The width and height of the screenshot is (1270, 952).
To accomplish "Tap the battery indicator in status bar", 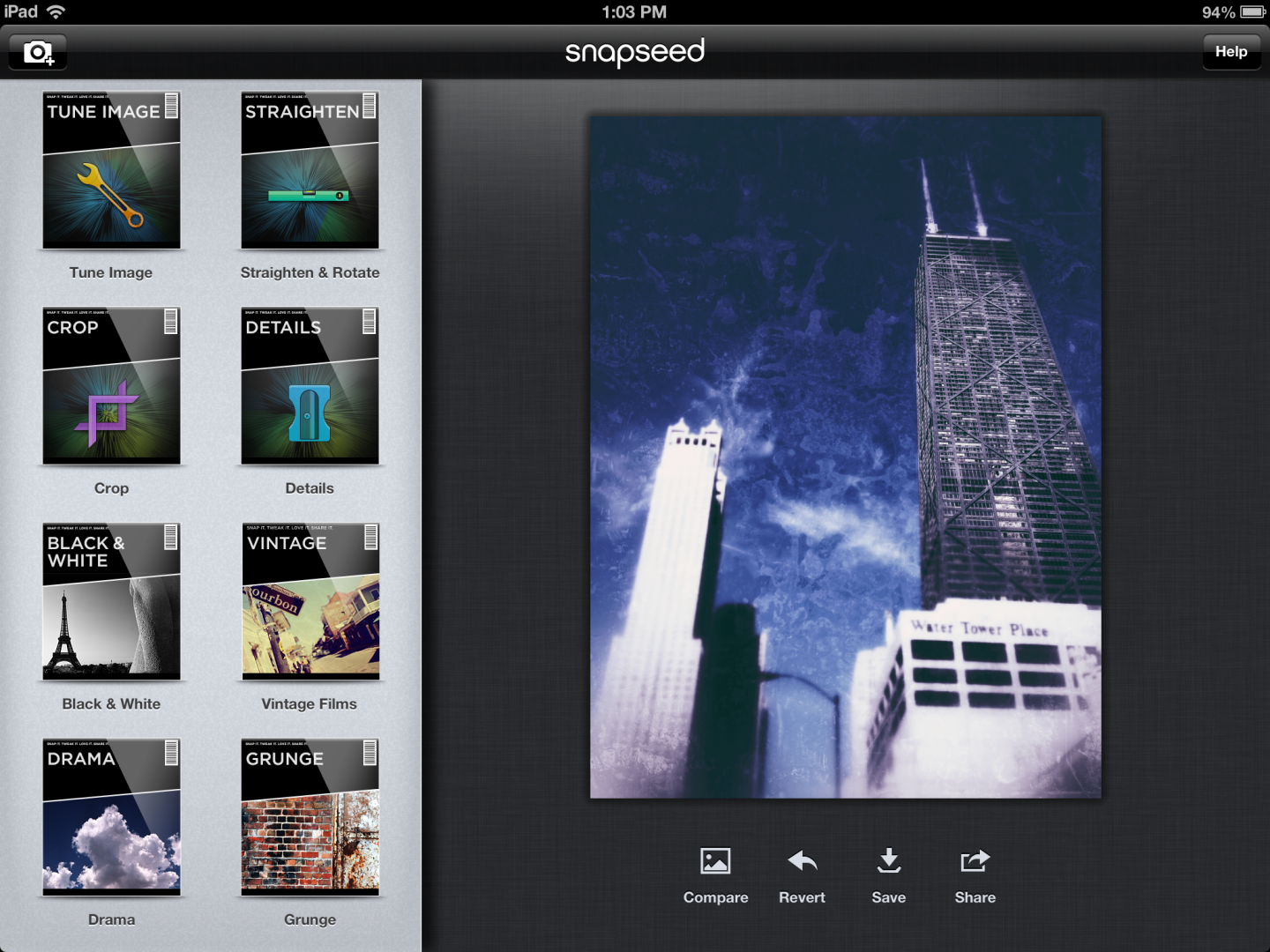I will [1252, 12].
